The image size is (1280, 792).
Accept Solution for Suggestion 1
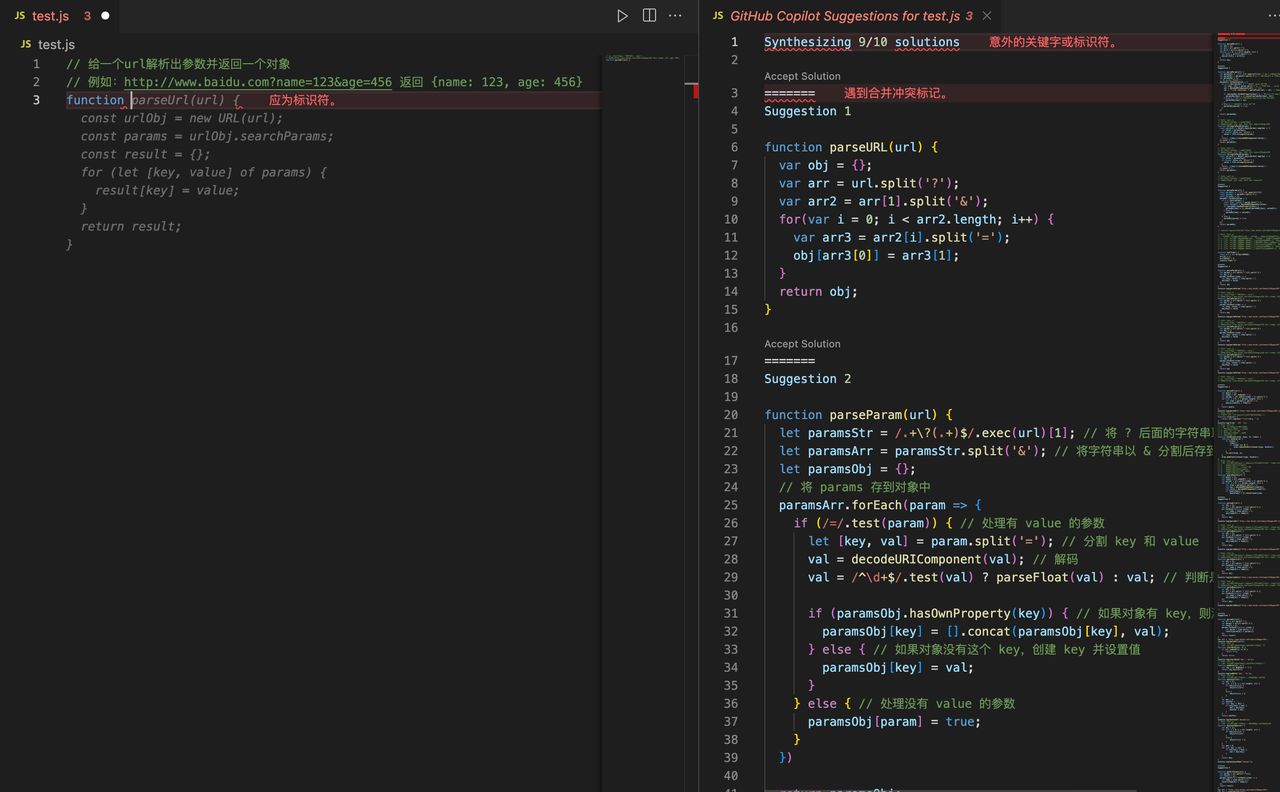[802, 76]
